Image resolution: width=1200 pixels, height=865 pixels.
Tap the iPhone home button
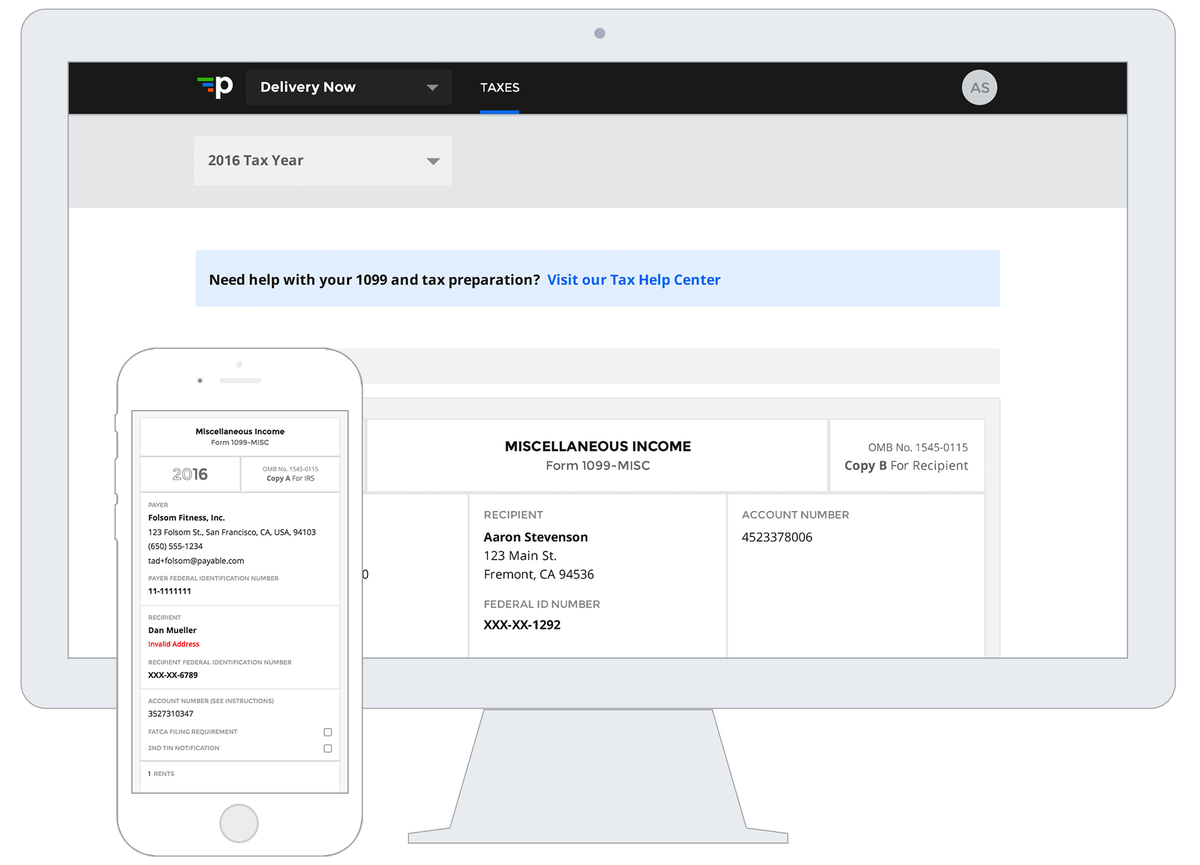(x=239, y=823)
